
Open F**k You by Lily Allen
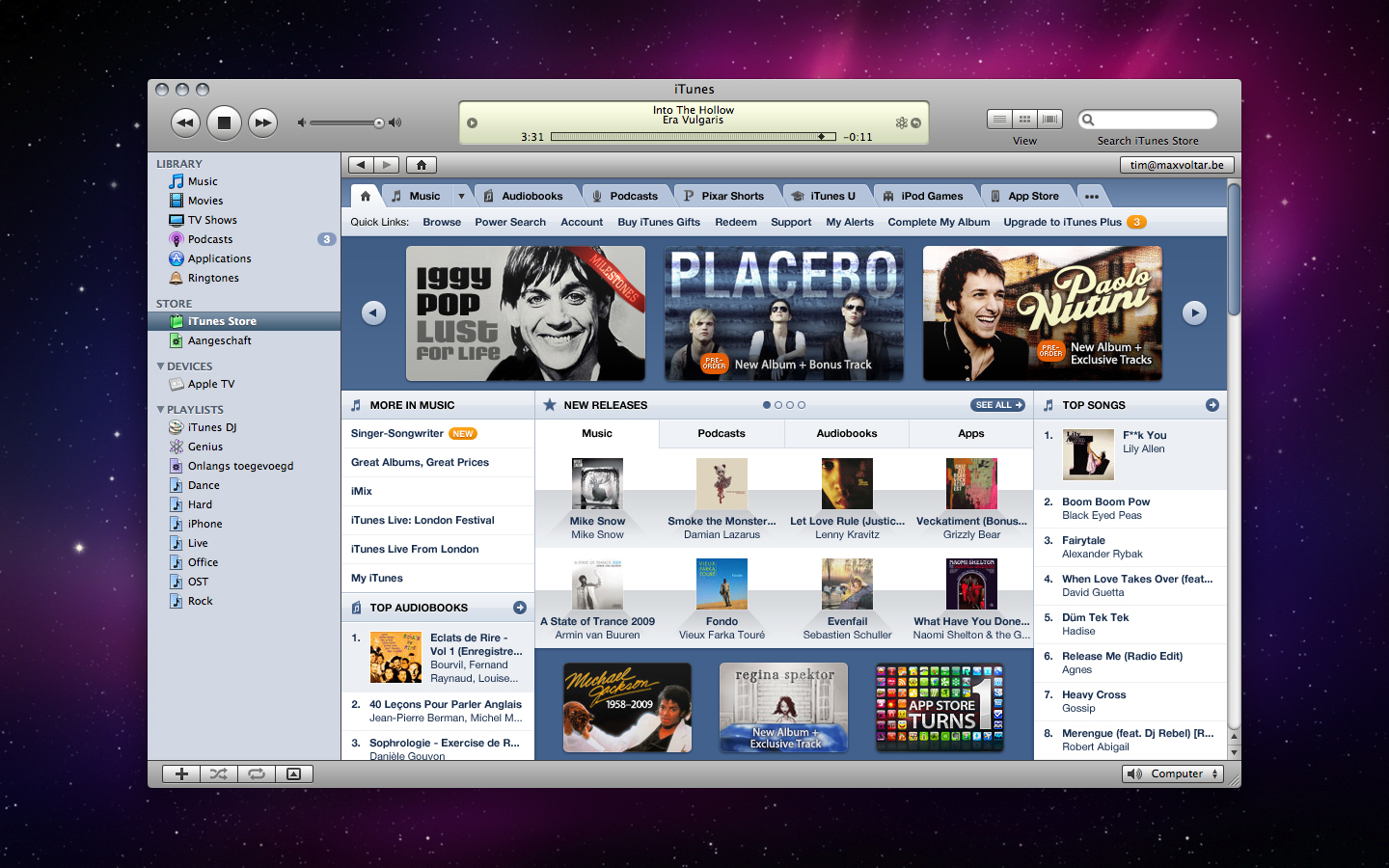point(1144,435)
